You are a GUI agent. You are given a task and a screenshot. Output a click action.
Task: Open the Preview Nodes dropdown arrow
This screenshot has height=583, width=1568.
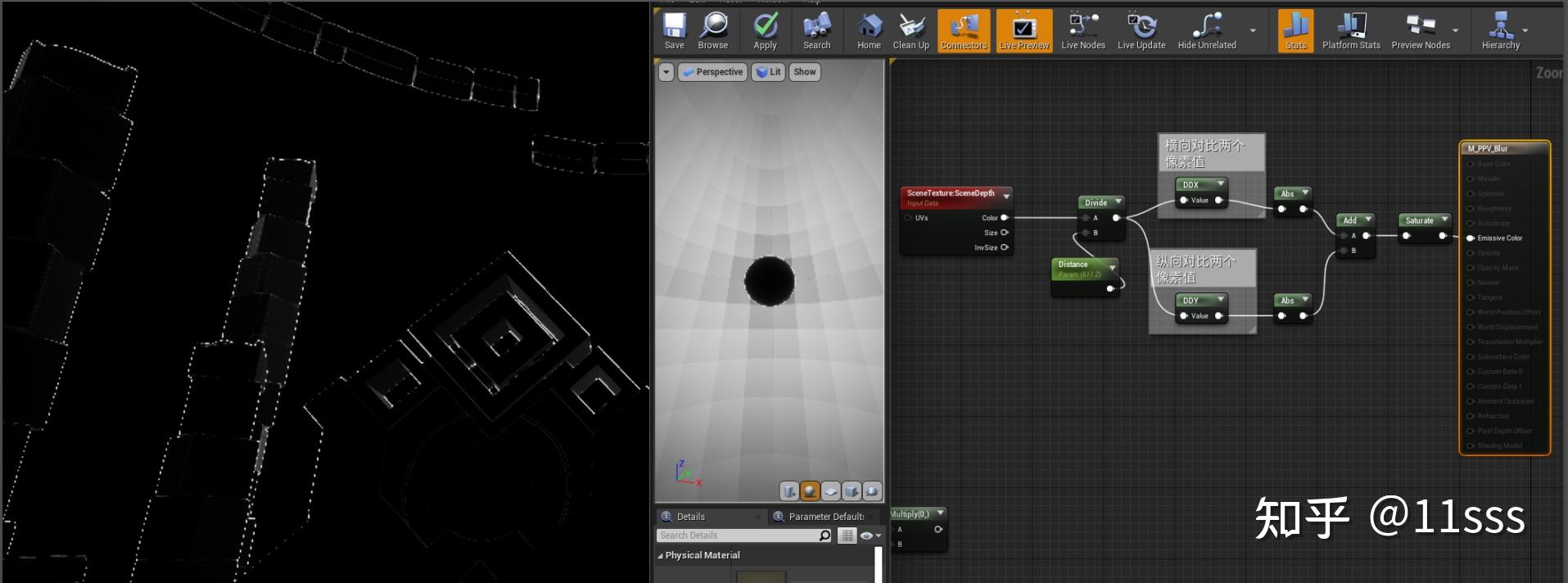pos(1455,30)
